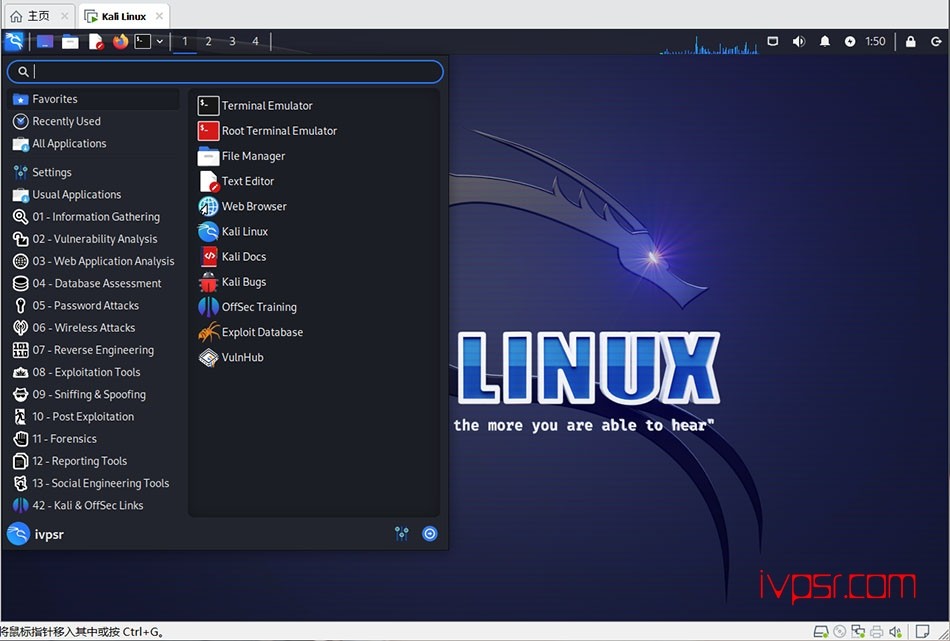Open VulnHub from favorites
This screenshot has height=641, width=950.
click(x=314, y=357)
